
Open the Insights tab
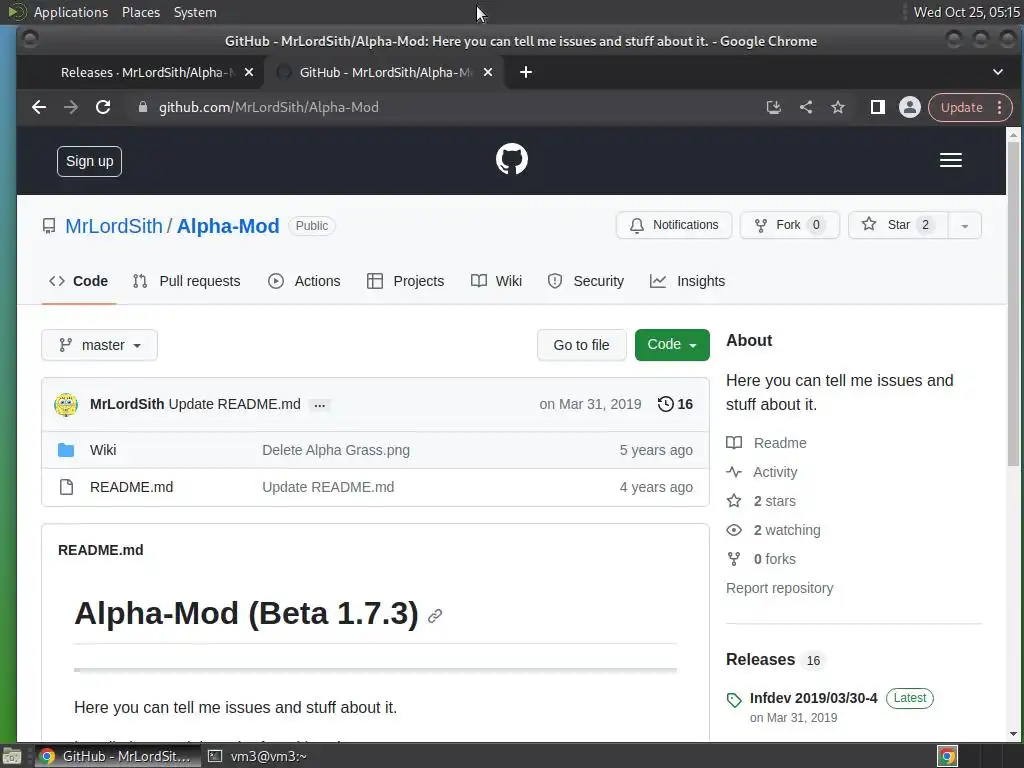pyautogui.click(x=688, y=281)
